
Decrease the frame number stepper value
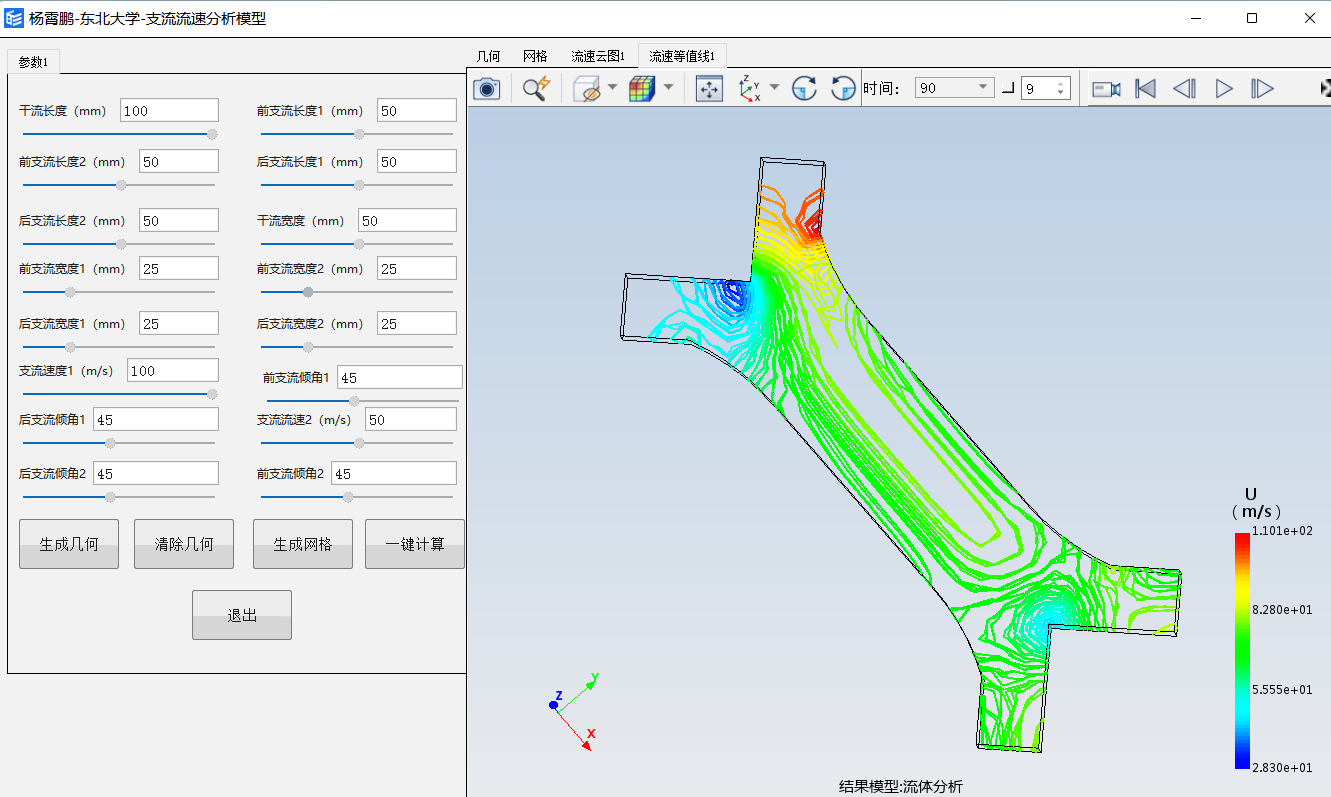click(x=1062, y=94)
